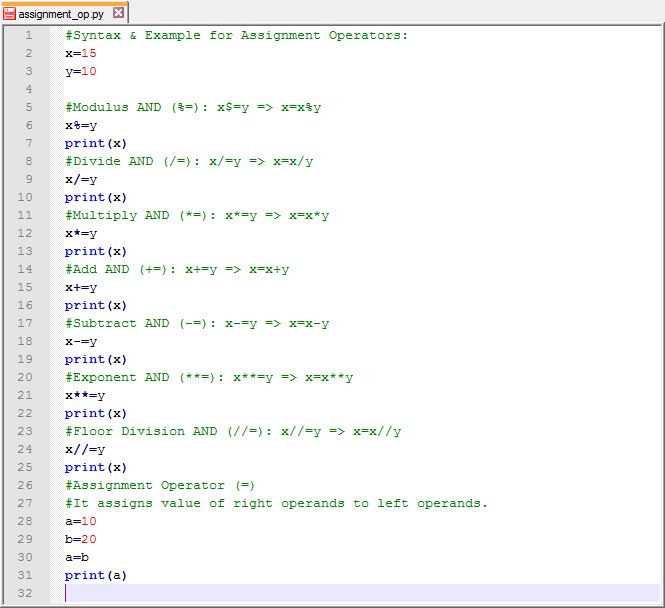Click line number 4 in the margin
This screenshot has height=608, width=665.
click(28, 89)
